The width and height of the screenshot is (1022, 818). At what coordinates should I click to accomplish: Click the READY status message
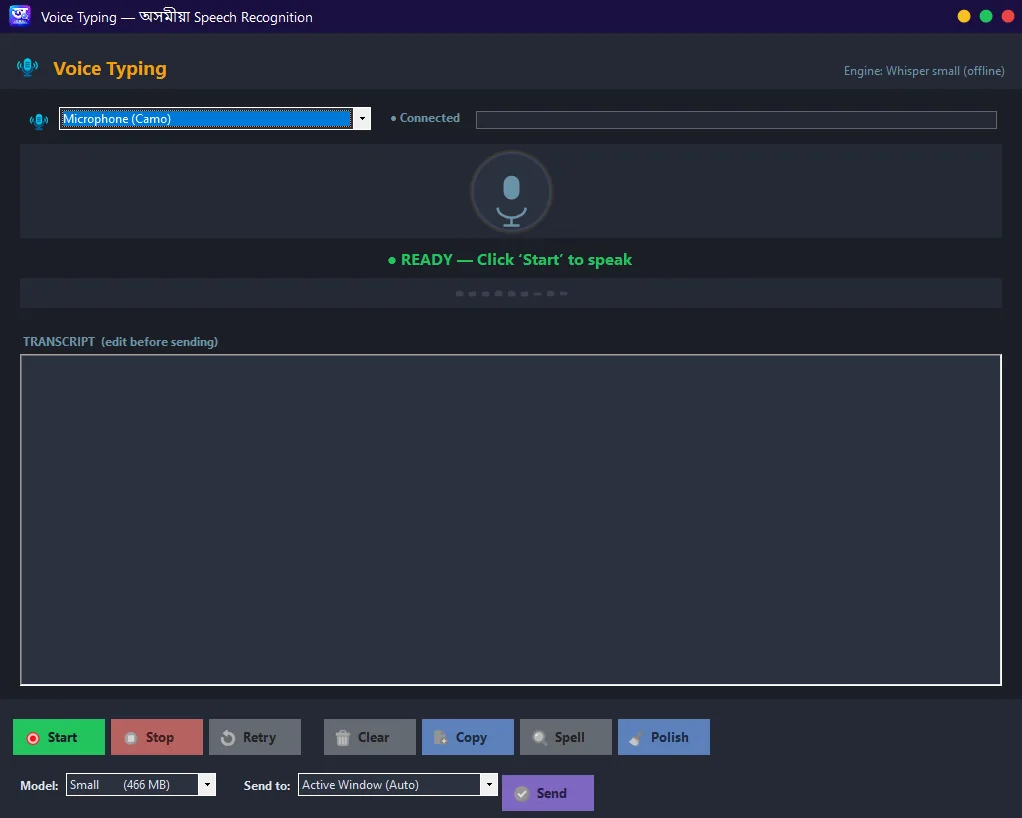tap(510, 259)
